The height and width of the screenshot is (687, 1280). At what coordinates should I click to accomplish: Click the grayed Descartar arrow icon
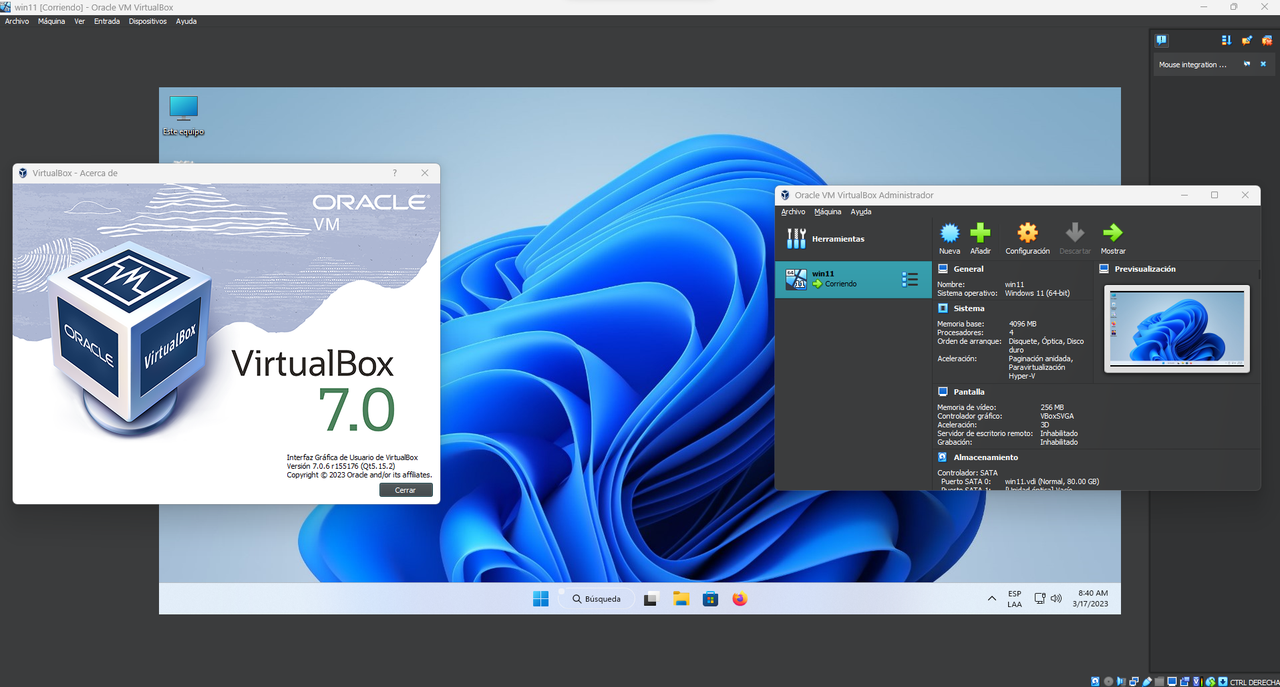point(1075,233)
